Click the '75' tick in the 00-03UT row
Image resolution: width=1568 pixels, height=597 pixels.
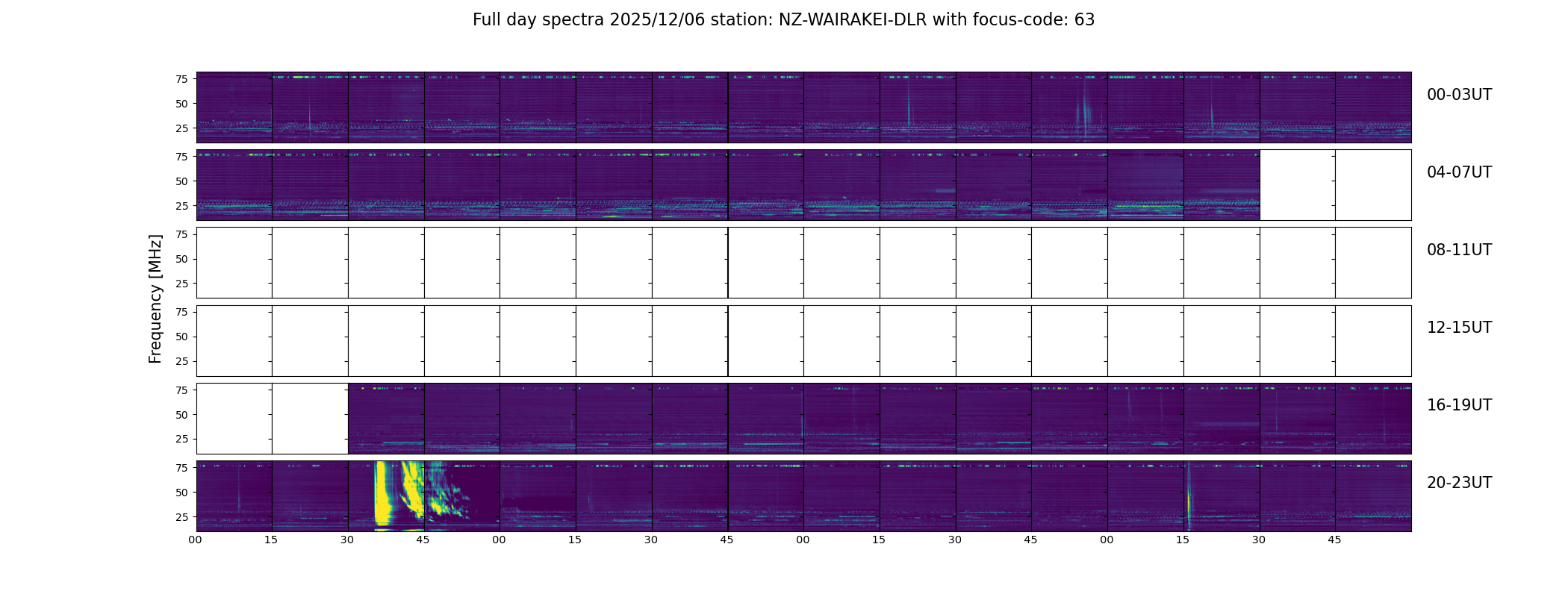181,79
